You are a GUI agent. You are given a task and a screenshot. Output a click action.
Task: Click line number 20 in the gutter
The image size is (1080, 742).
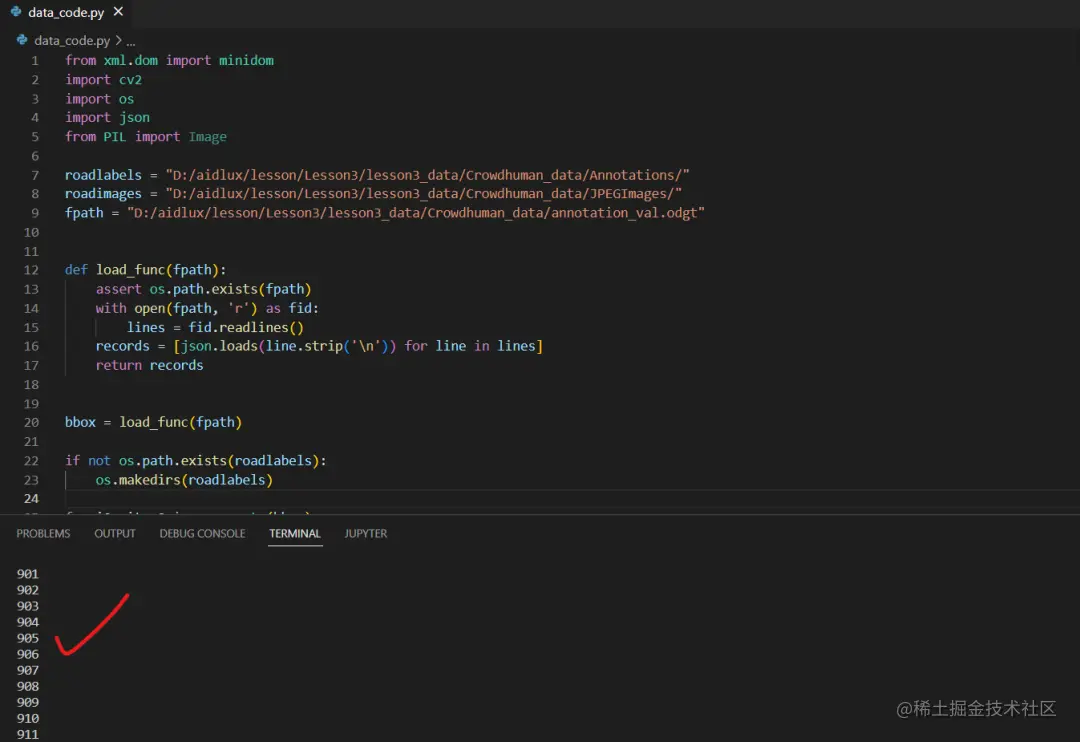pos(32,422)
